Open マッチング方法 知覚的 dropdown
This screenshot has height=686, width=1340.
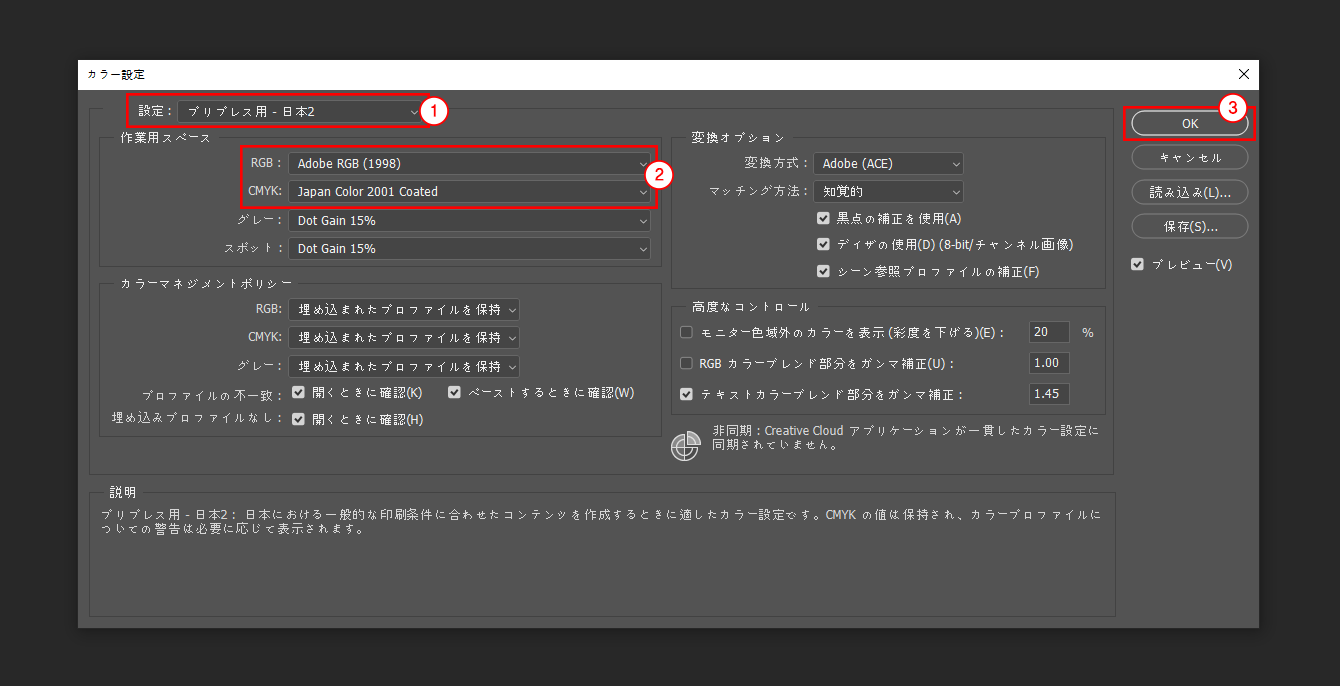point(889,190)
